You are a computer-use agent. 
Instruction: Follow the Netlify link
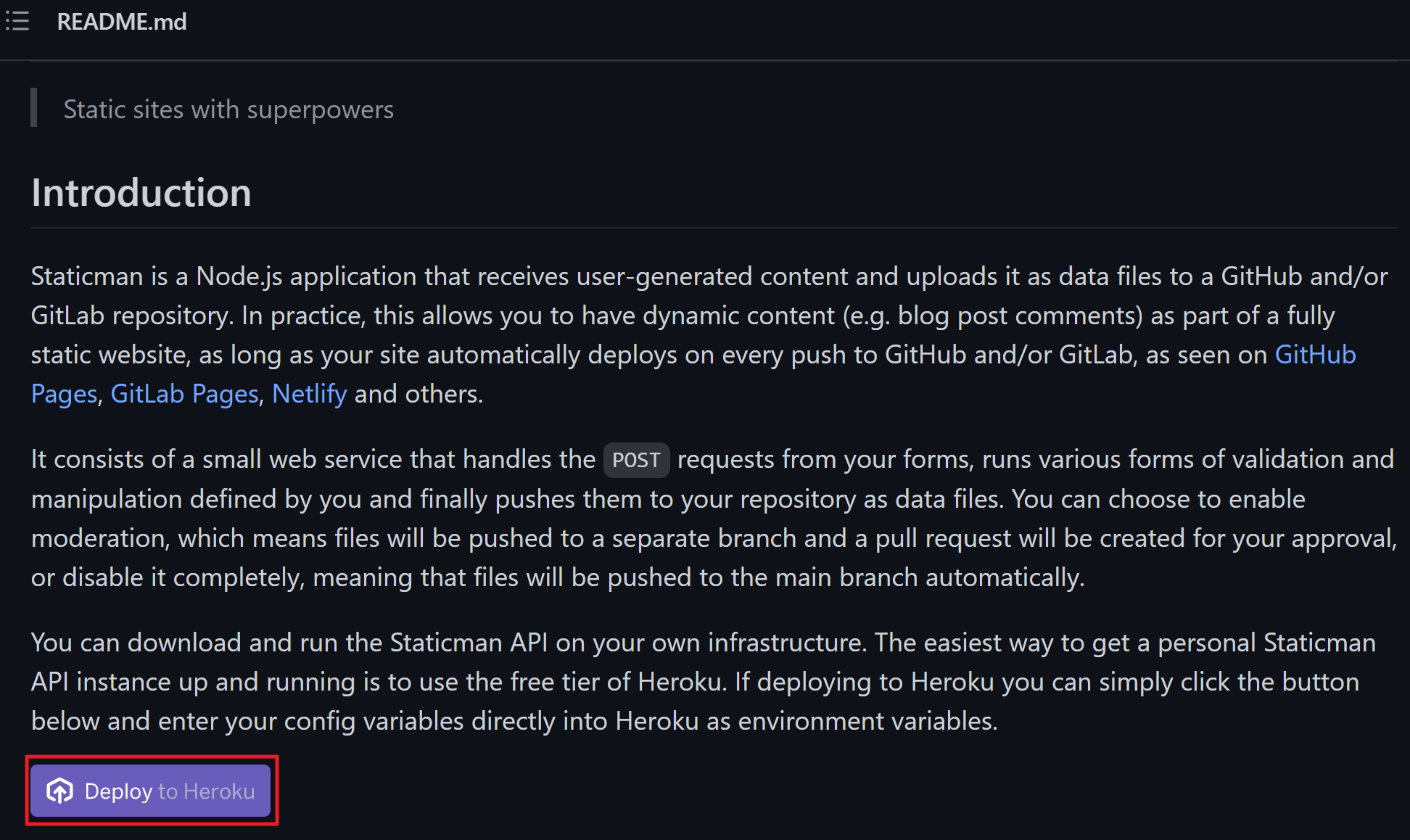tap(310, 394)
